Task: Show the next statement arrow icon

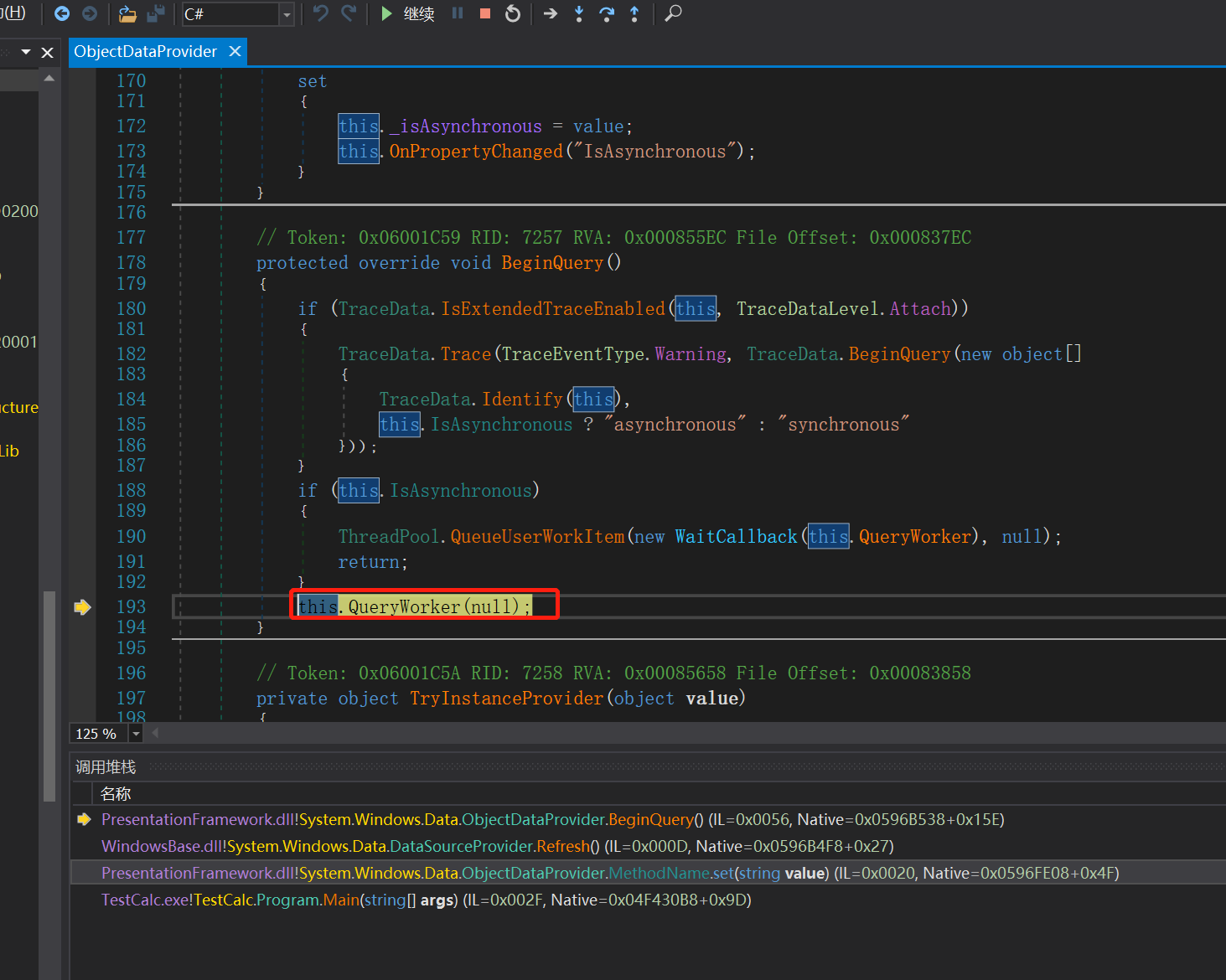Action: pos(551,13)
